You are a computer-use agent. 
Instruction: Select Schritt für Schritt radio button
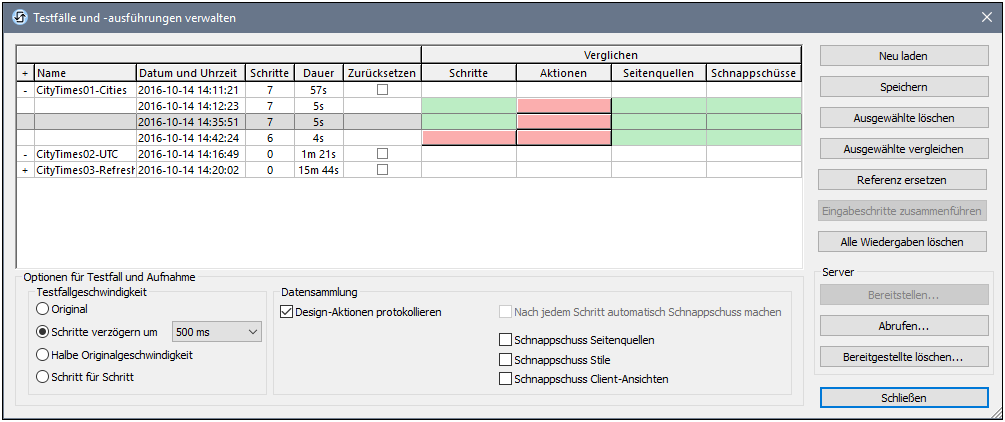click(x=42, y=376)
